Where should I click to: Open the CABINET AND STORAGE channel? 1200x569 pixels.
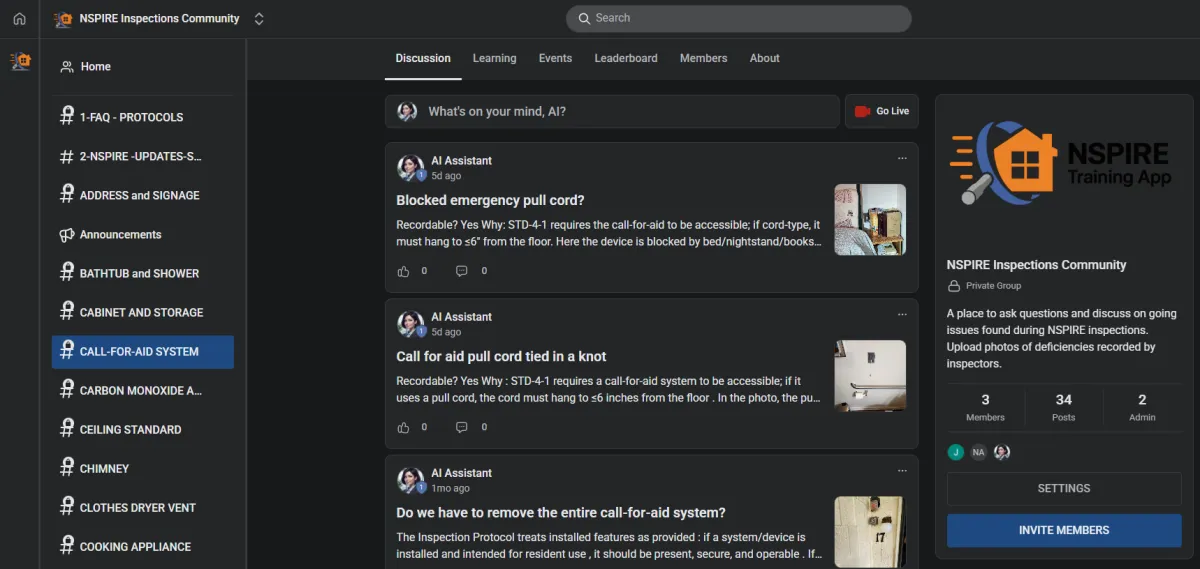[143, 312]
